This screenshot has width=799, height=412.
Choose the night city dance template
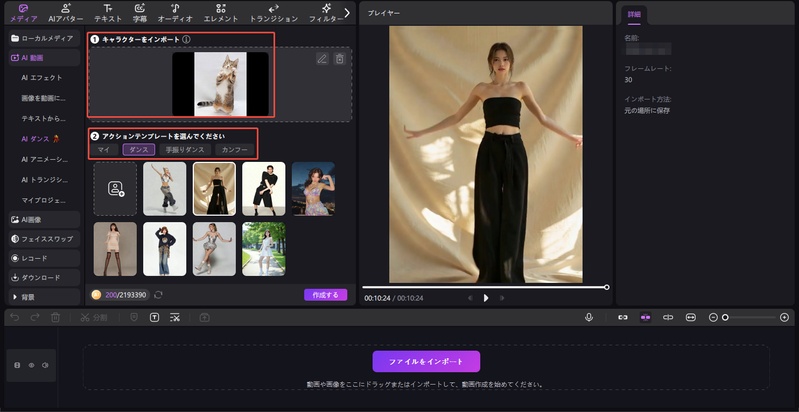pos(313,188)
